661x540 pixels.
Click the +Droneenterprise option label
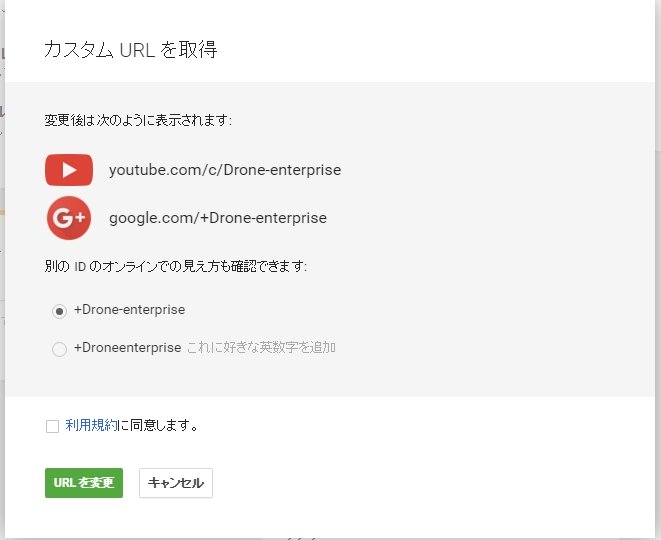coord(128,348)
